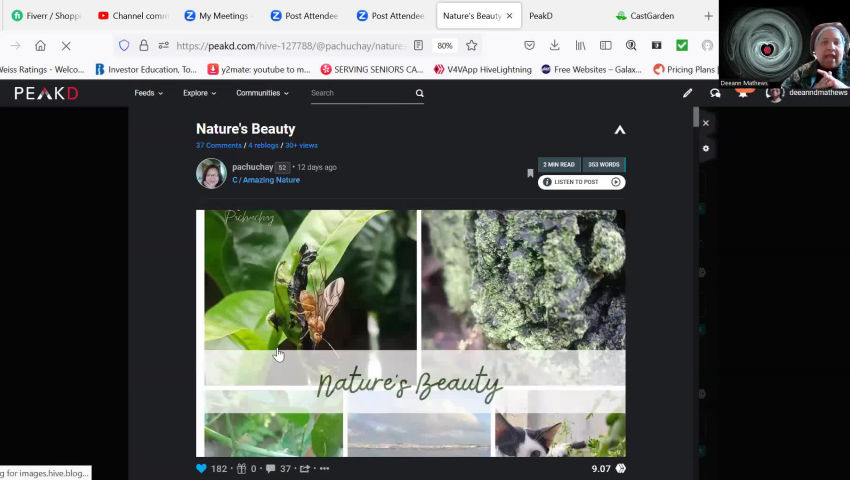Switch to the Fiverr / Shopp tab
The image size is (850, 480).
pyautogui.click(x=47, y=16)
